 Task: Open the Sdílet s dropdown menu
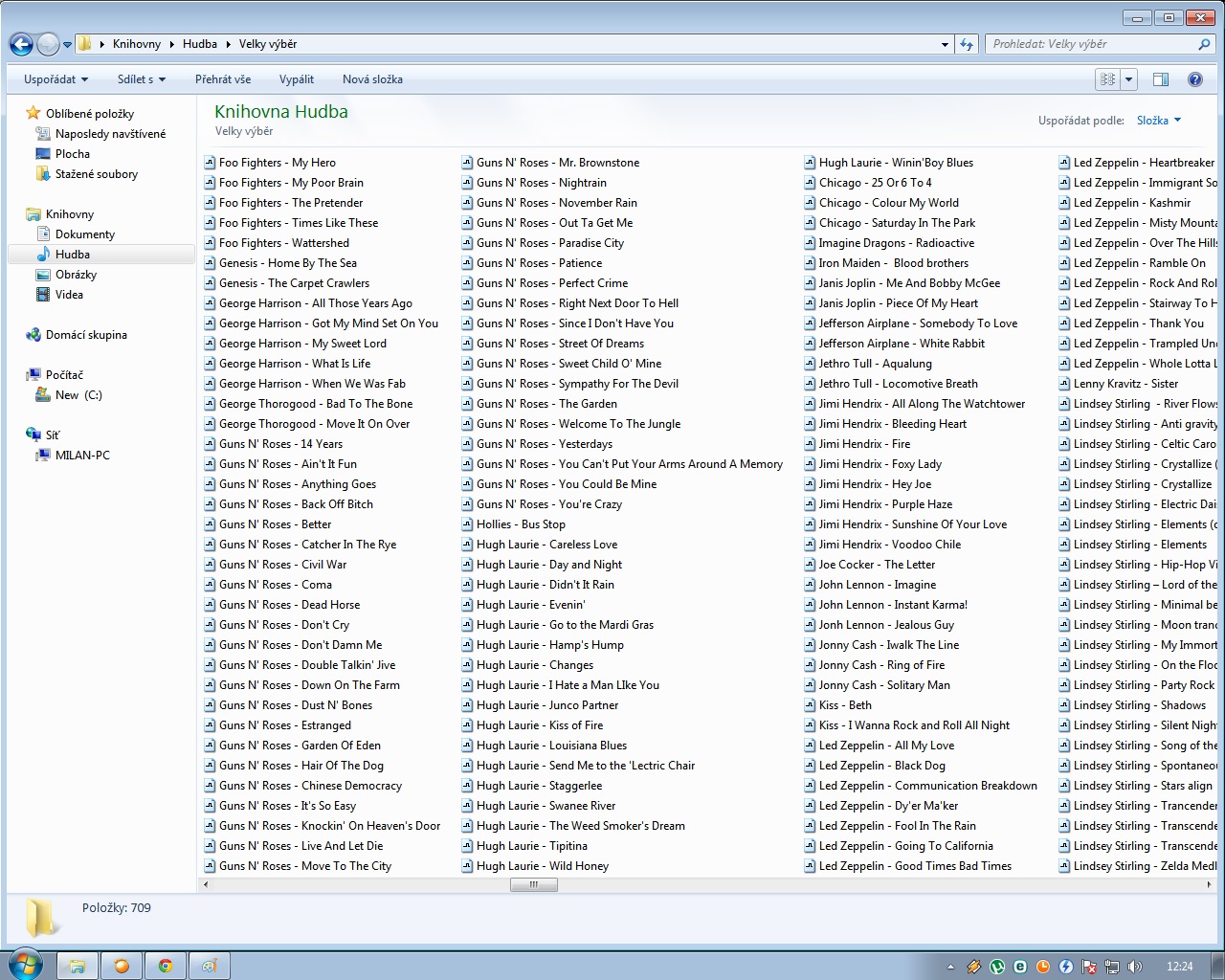142,79
